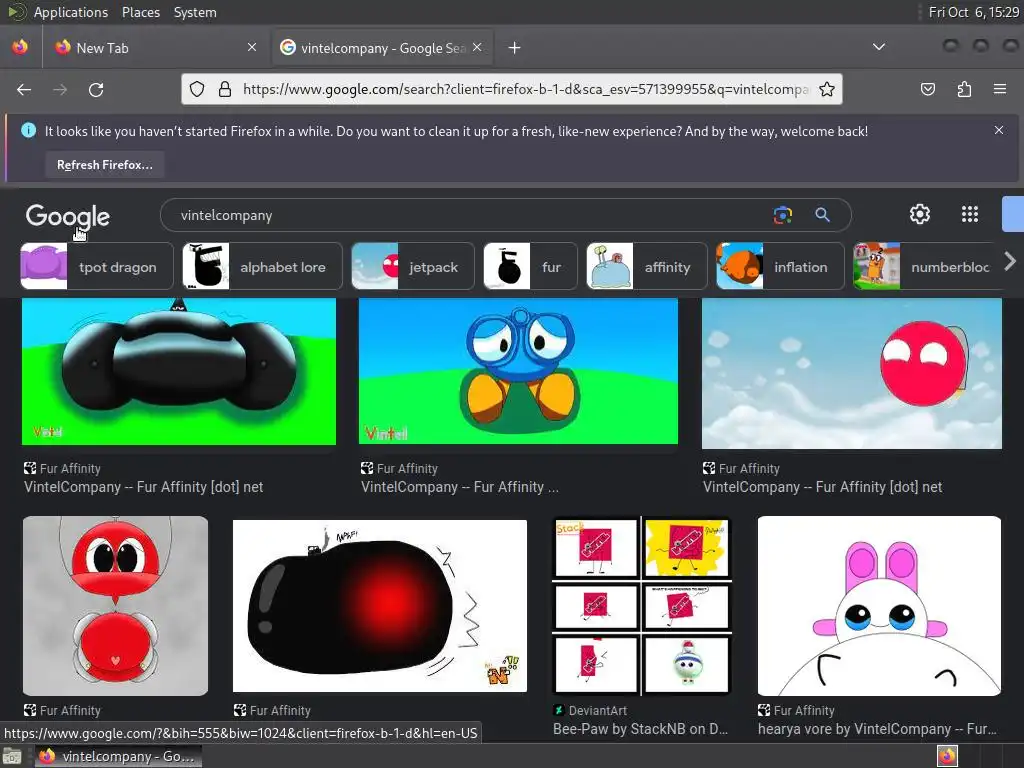
Task: Filter results by alphabet lore chip
Action: [x=262, y=266]
